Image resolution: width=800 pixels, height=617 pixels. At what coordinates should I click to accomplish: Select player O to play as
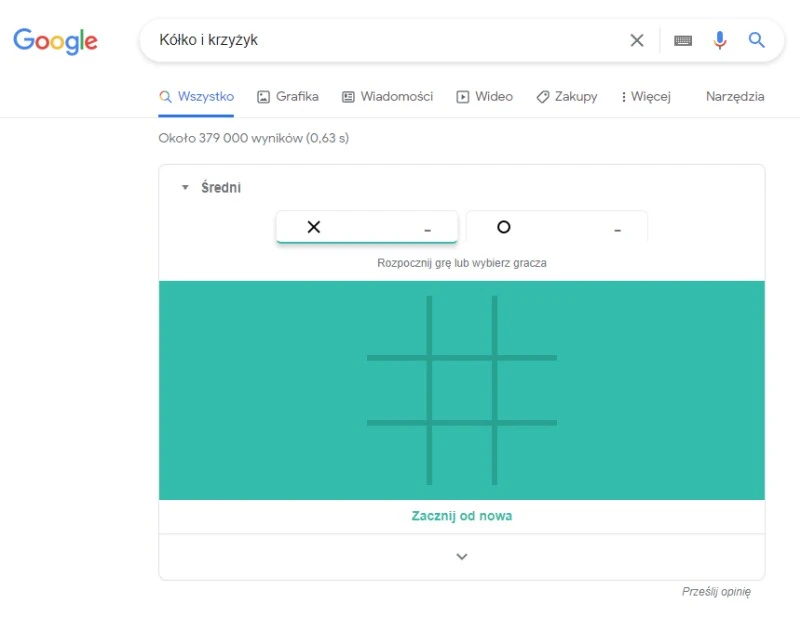(556, 228)
